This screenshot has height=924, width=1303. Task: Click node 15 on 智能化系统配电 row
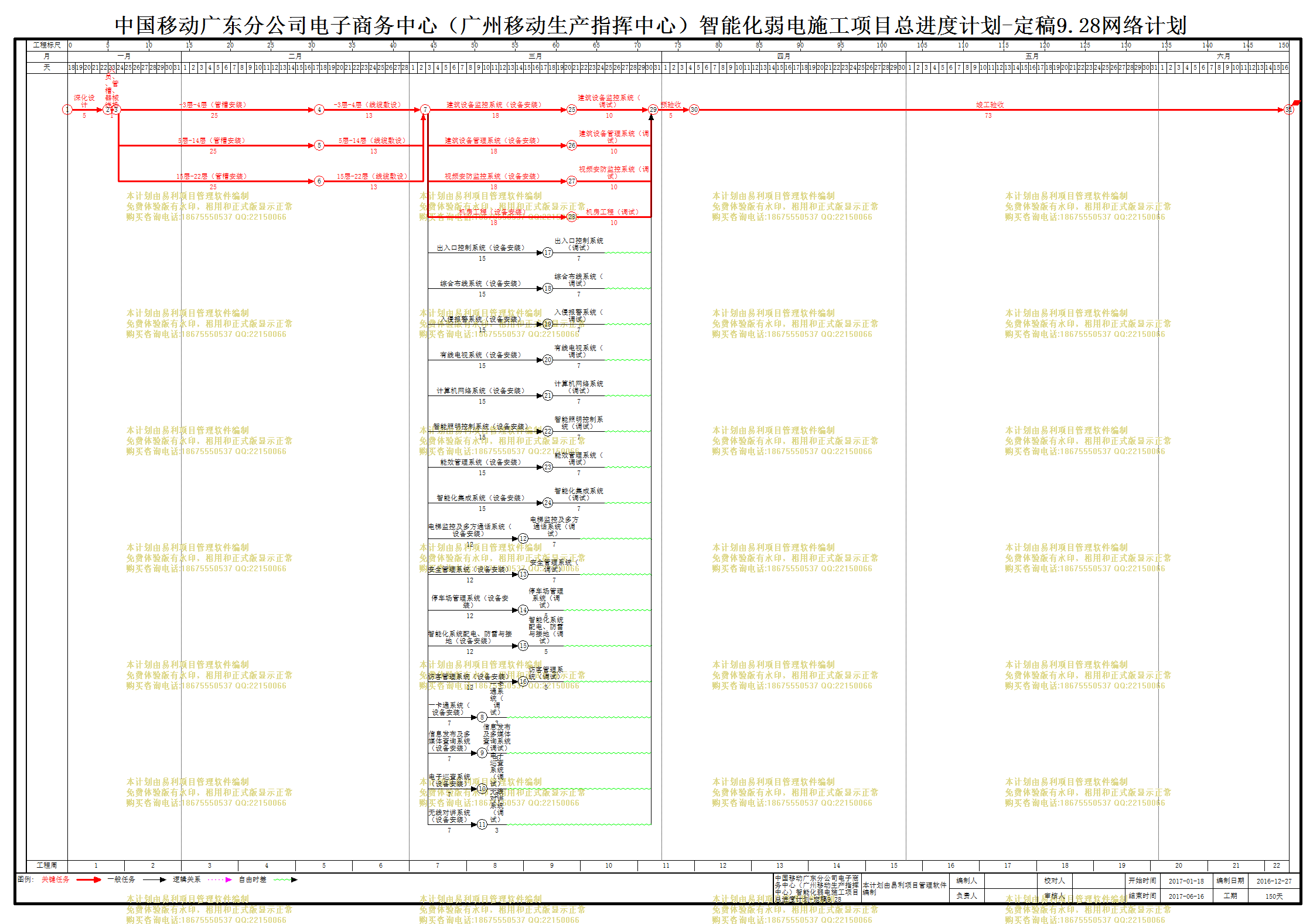(x=523, y=646)
